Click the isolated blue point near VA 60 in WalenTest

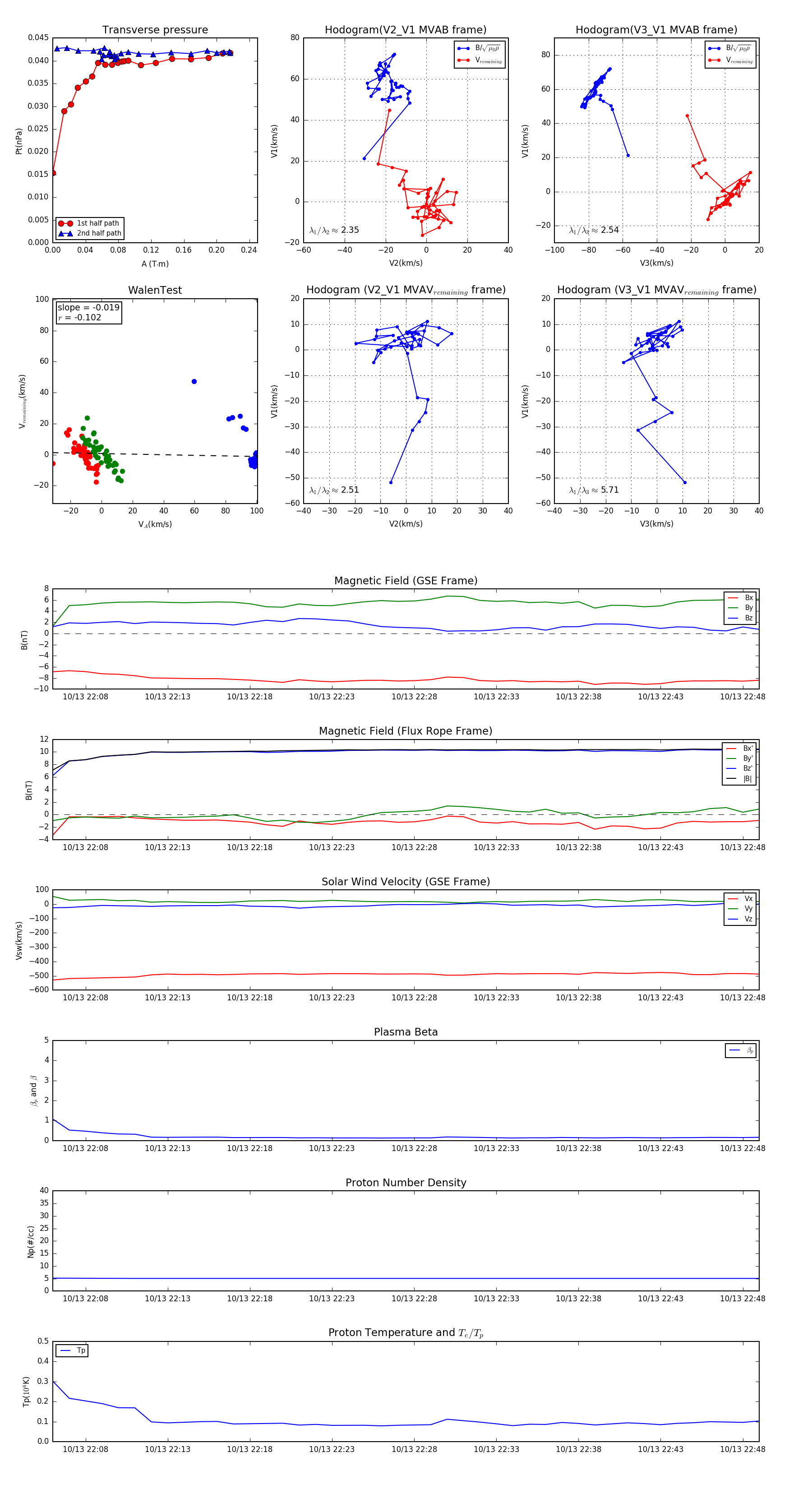[x=194, y=381]
